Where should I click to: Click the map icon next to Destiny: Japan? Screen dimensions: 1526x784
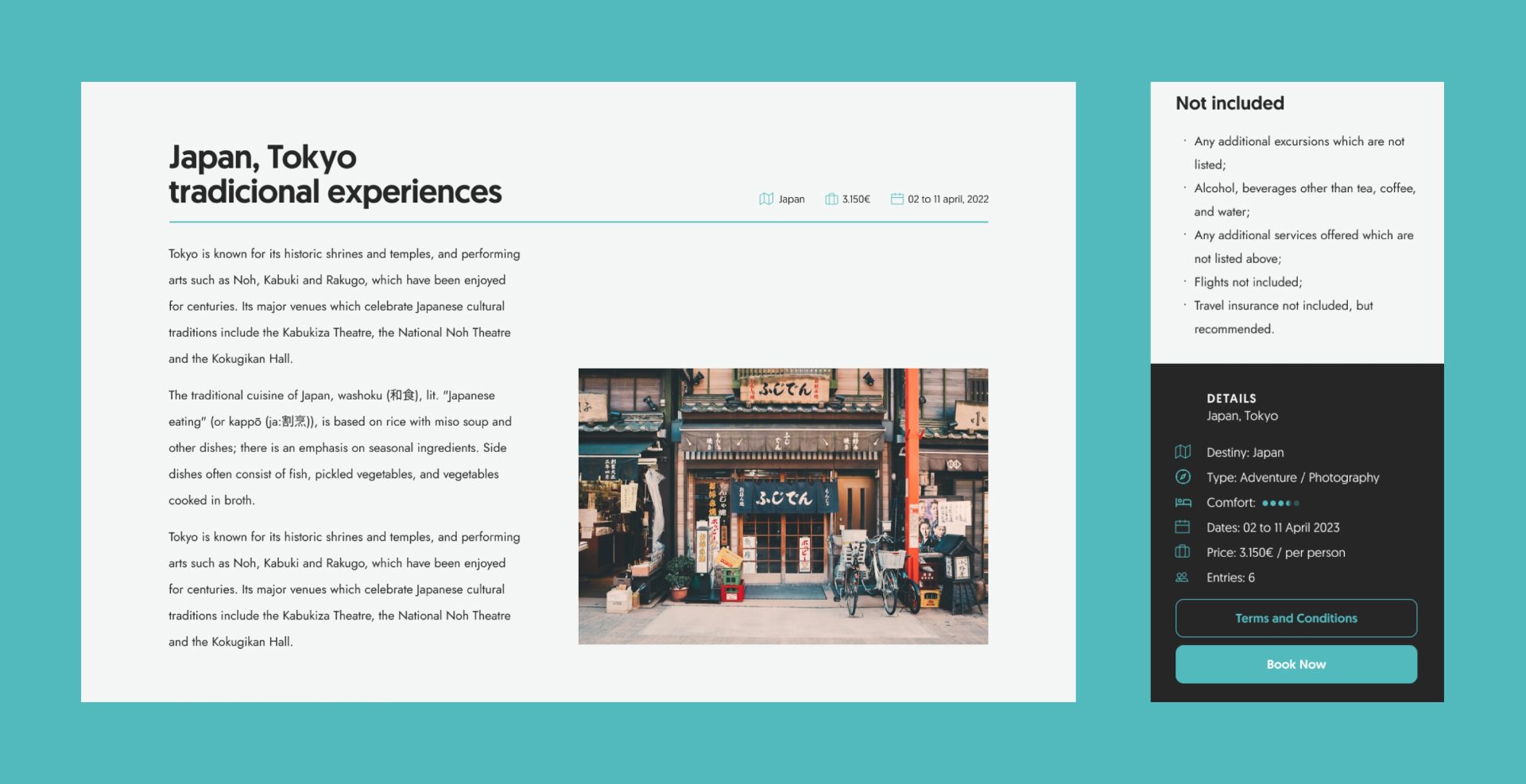(1183, 452)
